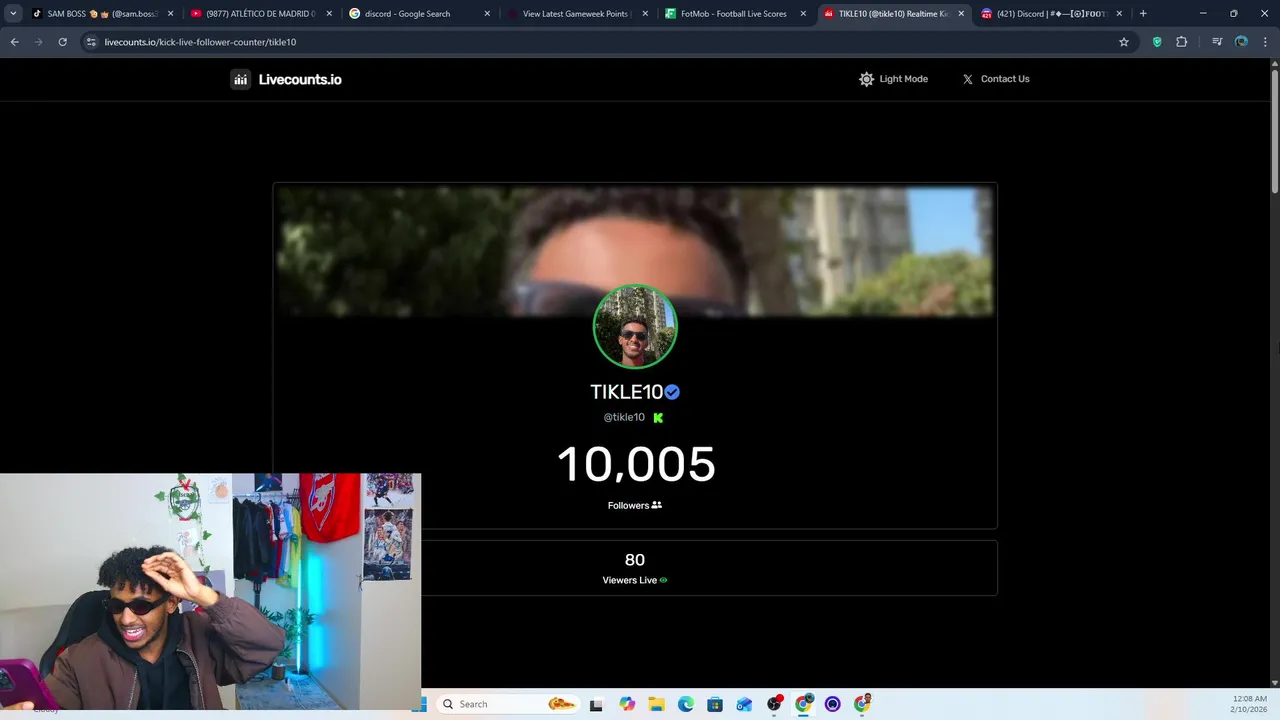
Task: Open the Extensions puzzle icon
Action: [1182, 42]
